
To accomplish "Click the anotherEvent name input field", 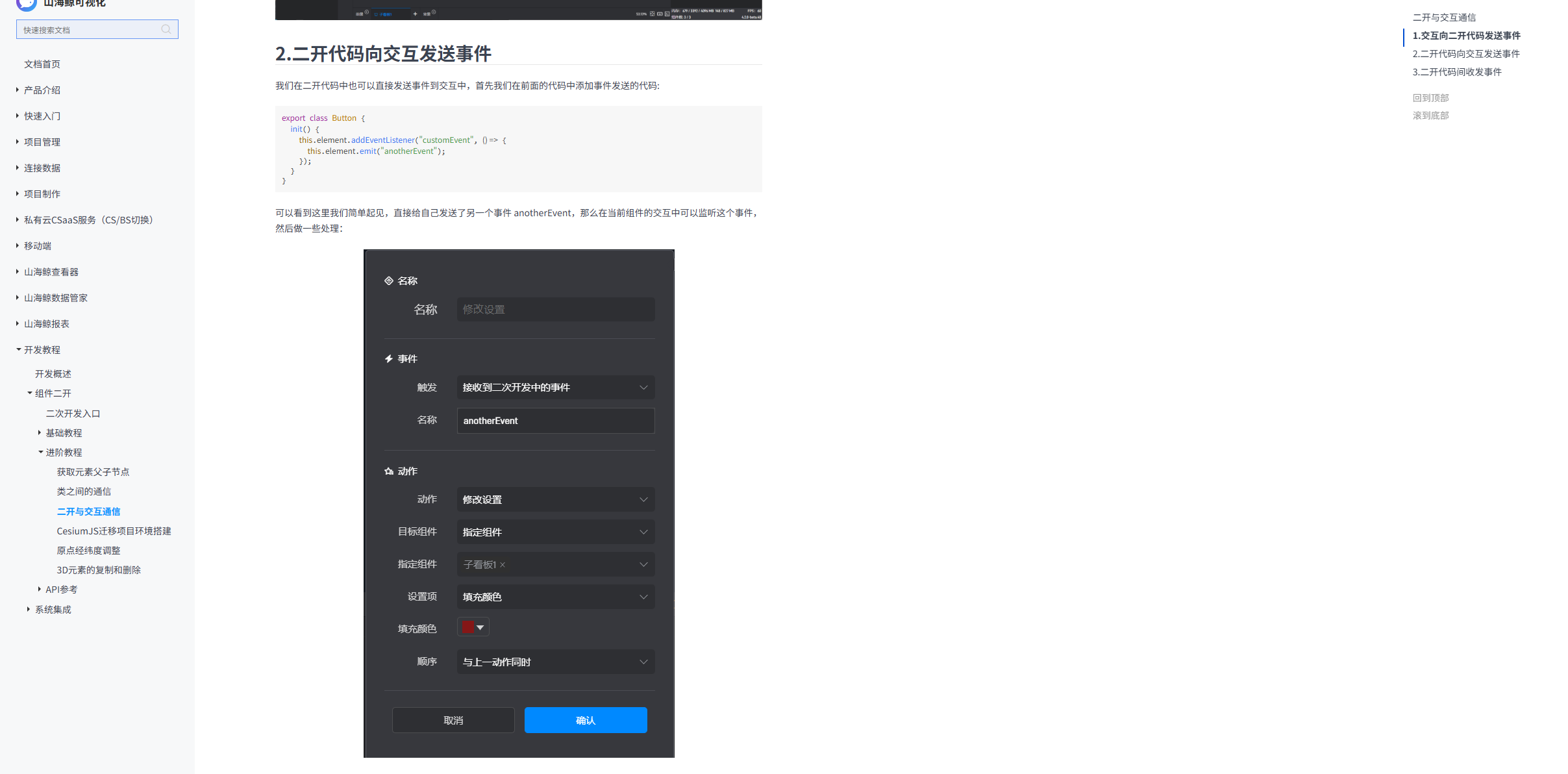I will tap(555, 421).
